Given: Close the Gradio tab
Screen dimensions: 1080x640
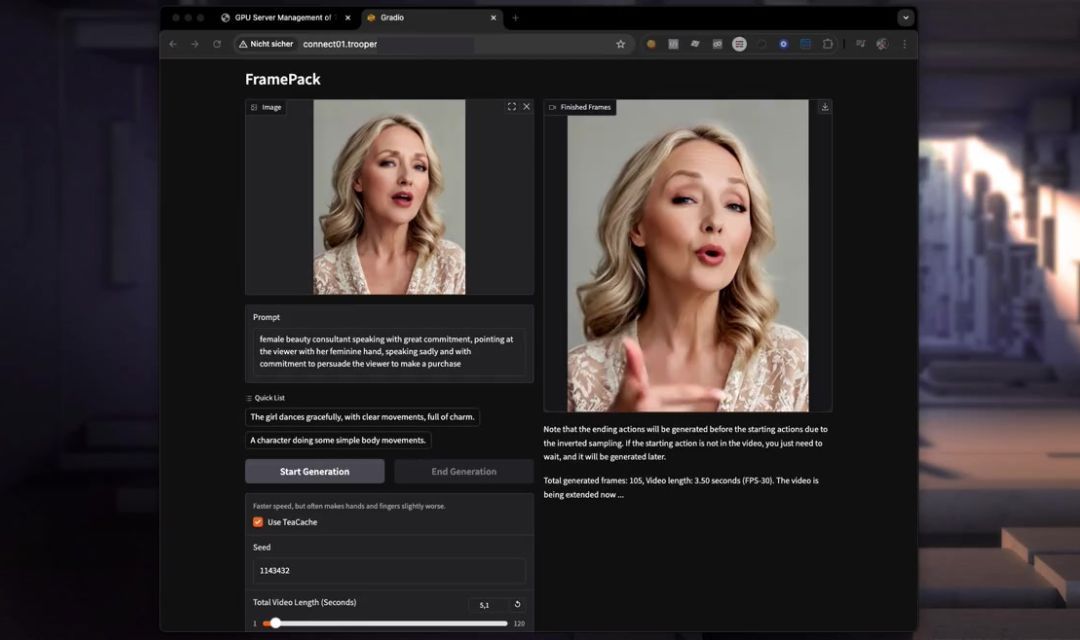Looking at the screenshot, I should point(493,18).
